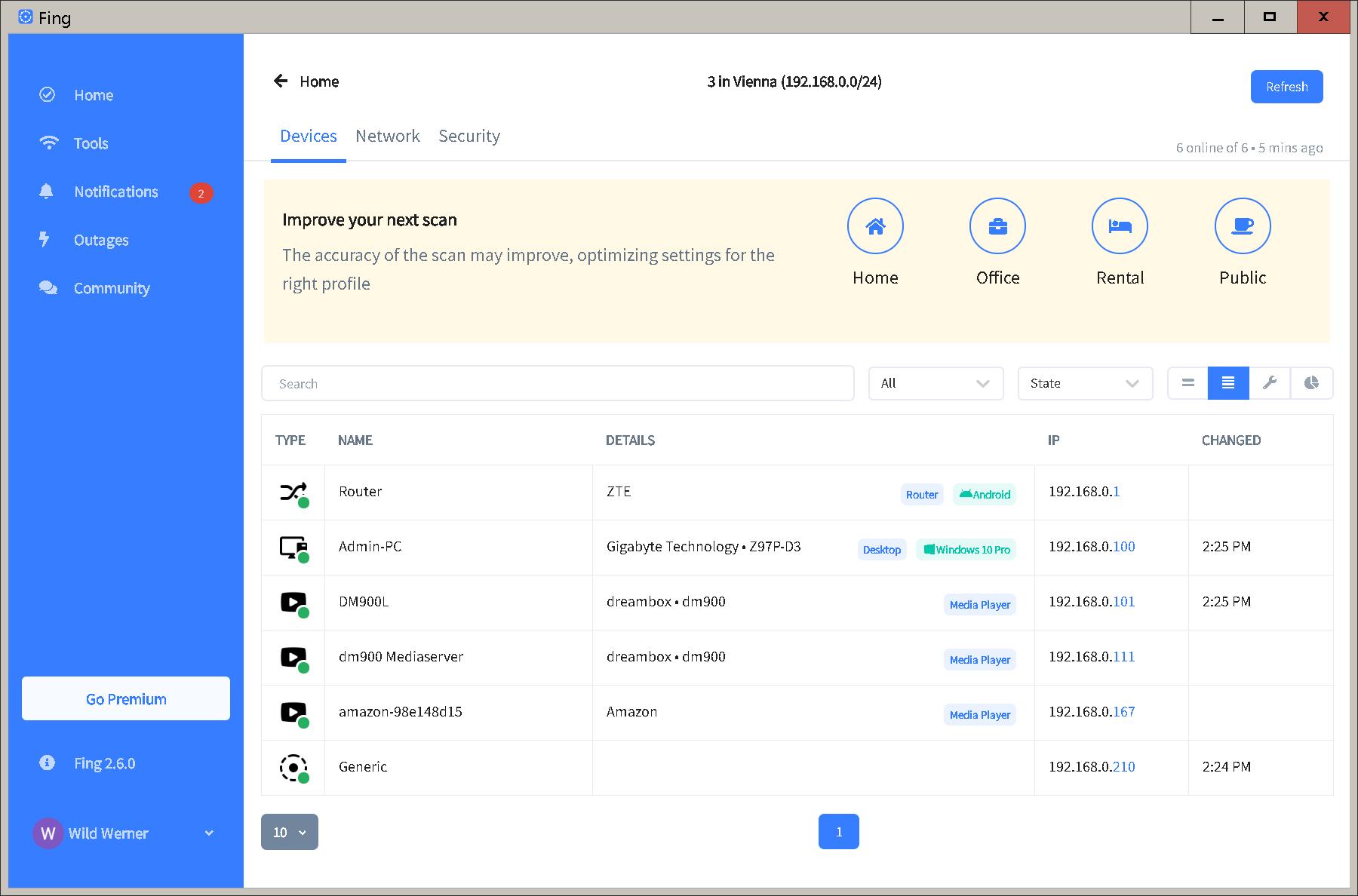Click the Go Premium button
Image resolution: width=1358 pixels, height=896 pixels.
coord(126,698)
